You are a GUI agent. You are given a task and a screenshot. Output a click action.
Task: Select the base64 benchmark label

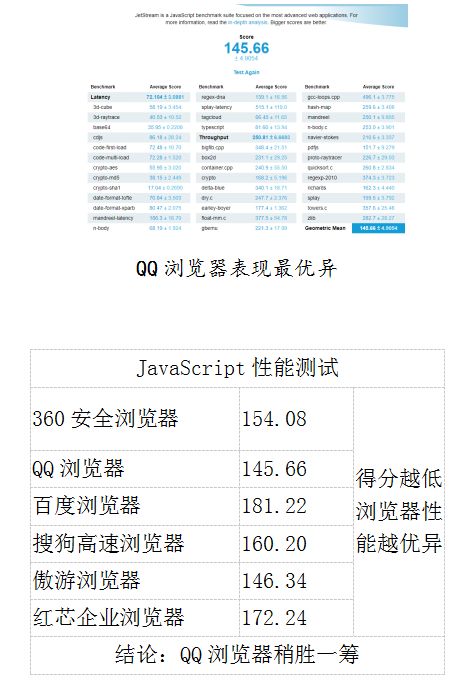pos(102,127)
